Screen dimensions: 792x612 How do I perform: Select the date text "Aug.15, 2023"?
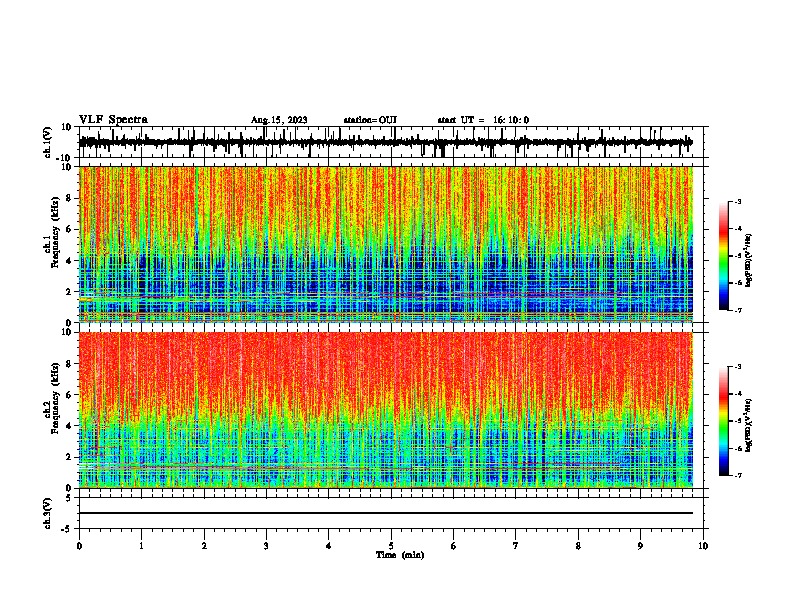pos(279,120)
